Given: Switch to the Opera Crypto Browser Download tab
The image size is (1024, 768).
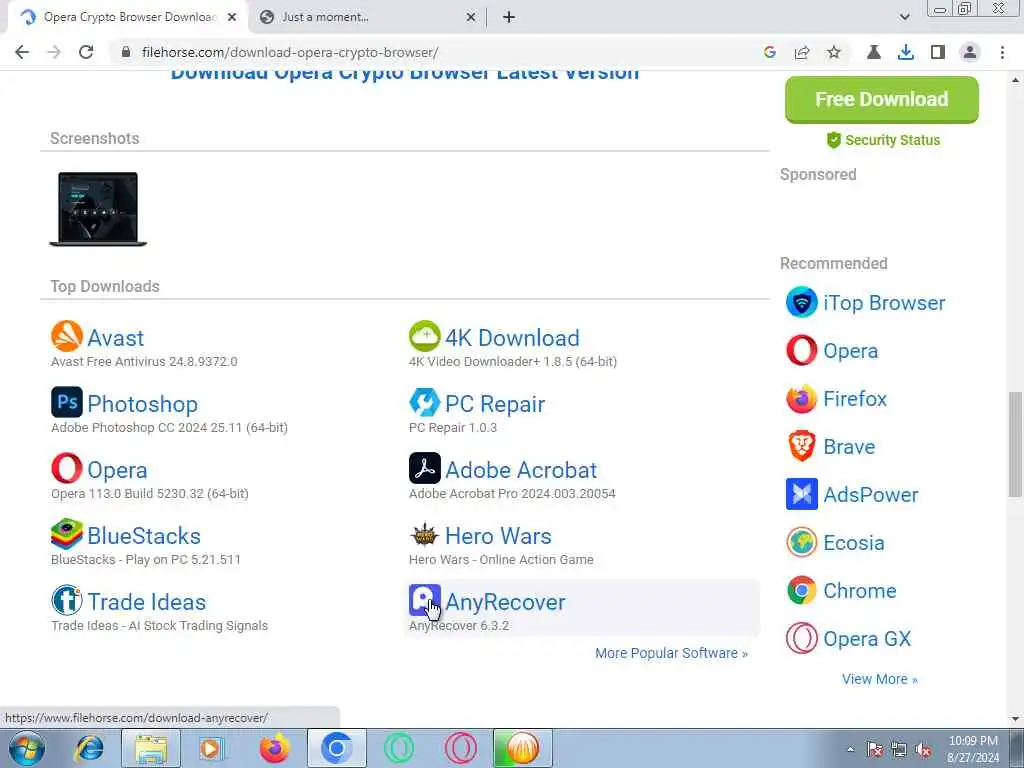Looking at the screenshot, I should pos(128,17).
